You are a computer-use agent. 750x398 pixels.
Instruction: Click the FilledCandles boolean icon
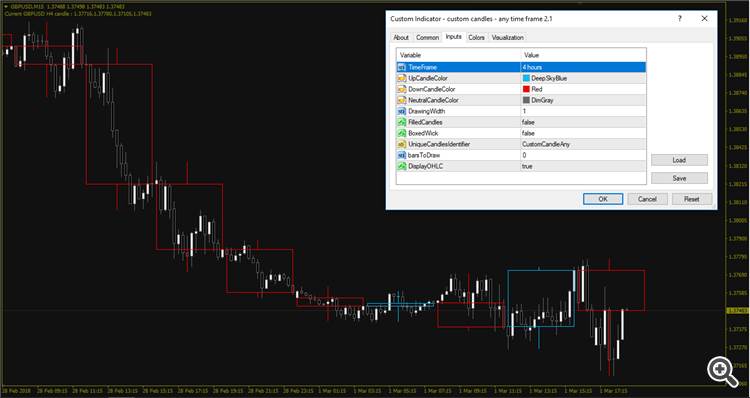[401, 122]
